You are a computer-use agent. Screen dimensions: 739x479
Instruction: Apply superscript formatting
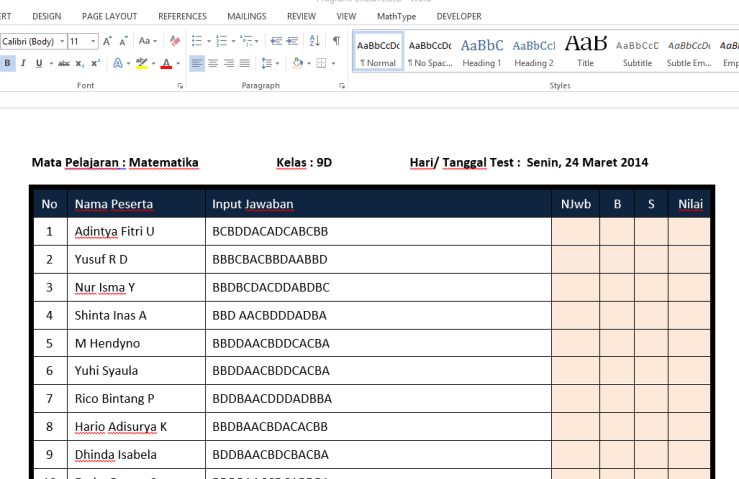[95, 63]
